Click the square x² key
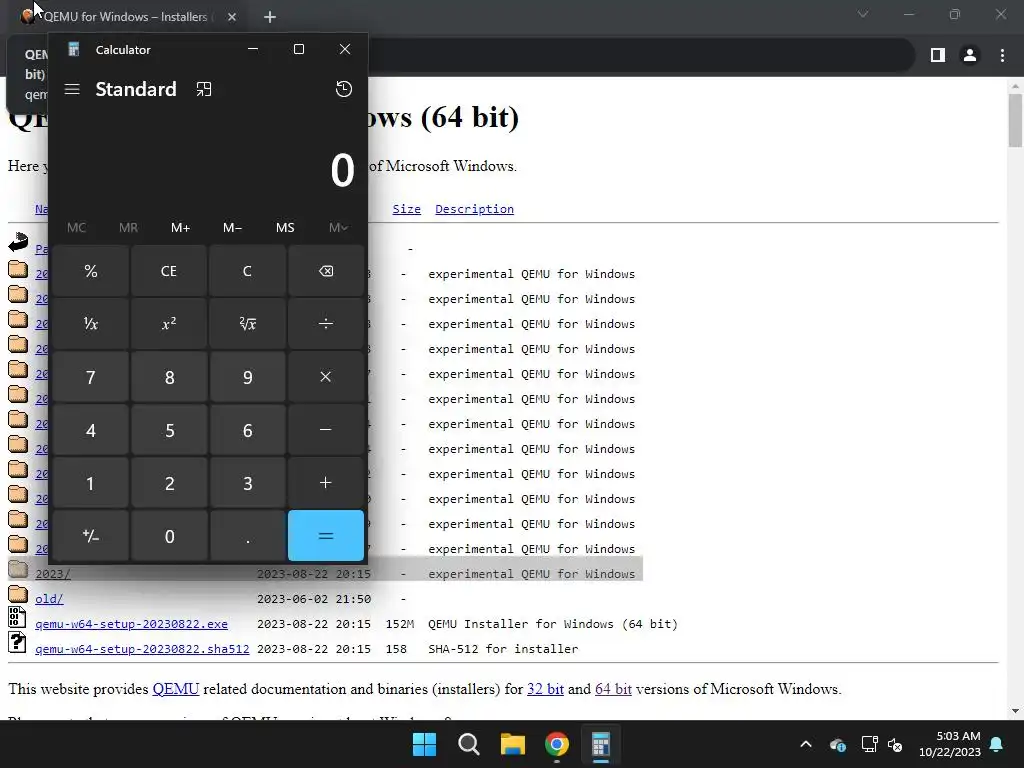The width and height of the screenshot is (1024, 768). click(x=168, y=324)
